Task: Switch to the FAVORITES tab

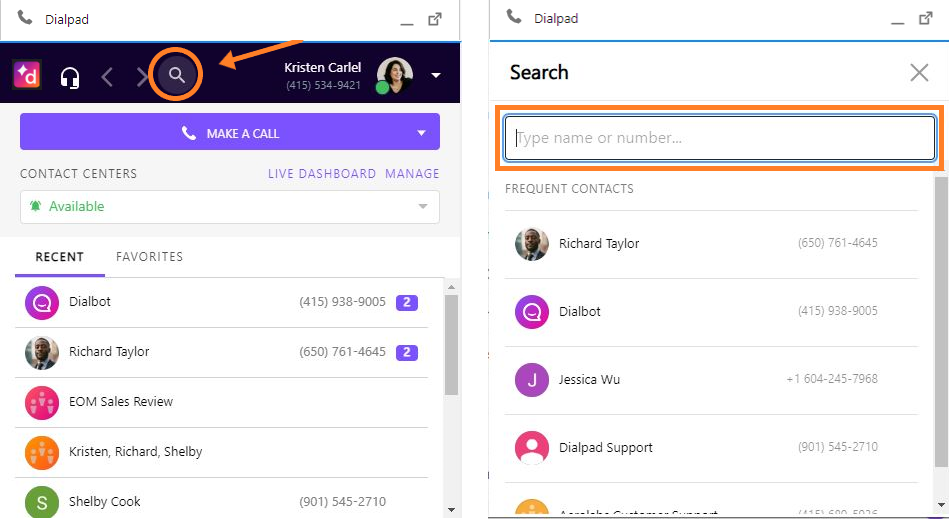Action: (149, 256)
